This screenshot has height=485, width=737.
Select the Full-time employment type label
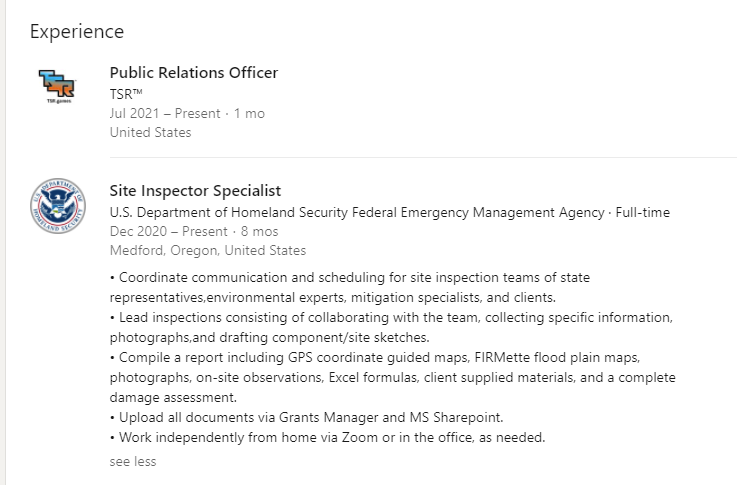pyautogui.click(x=643, y=212)
